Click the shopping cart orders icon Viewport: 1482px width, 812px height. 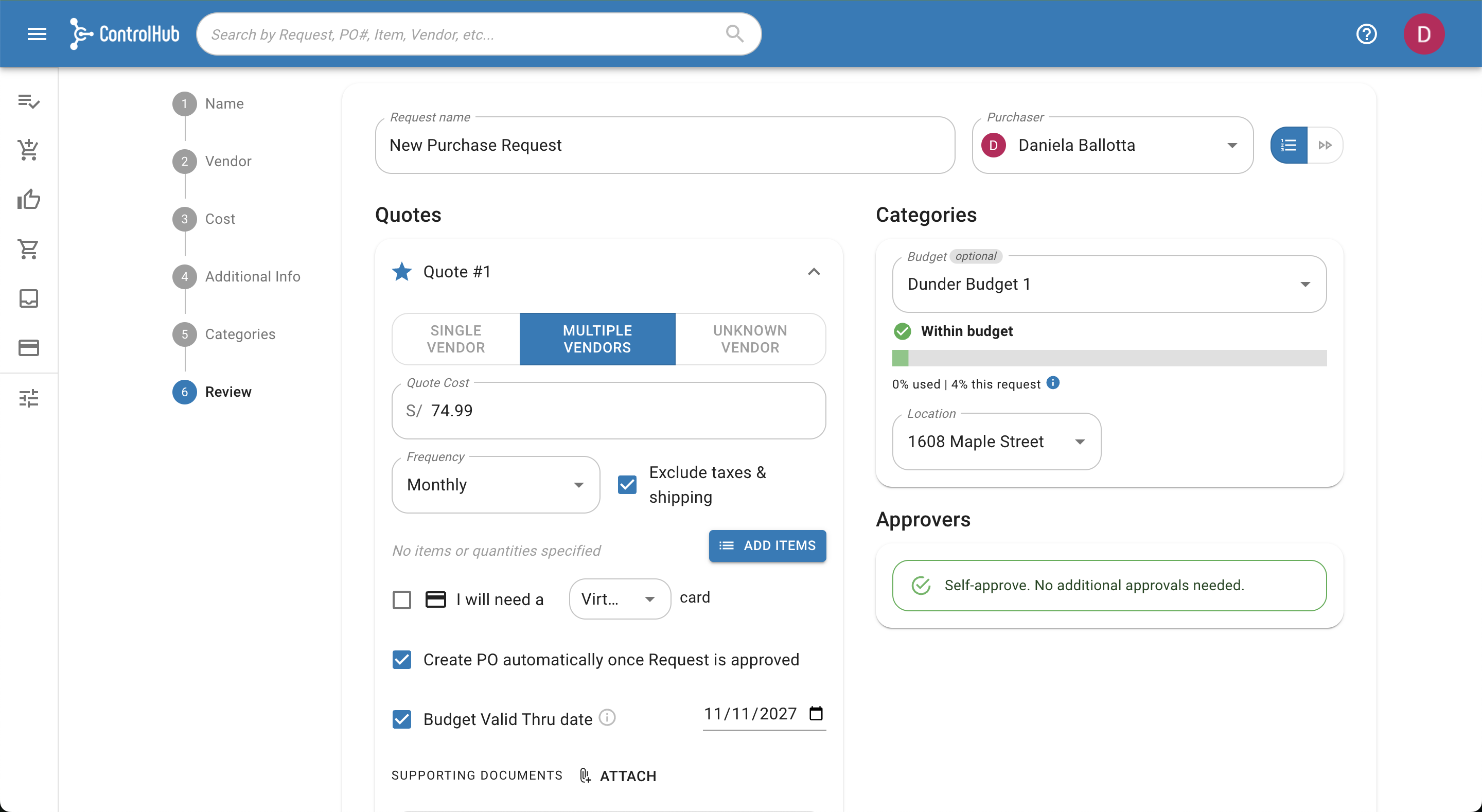pyautogui.click(x=29, y=249)
